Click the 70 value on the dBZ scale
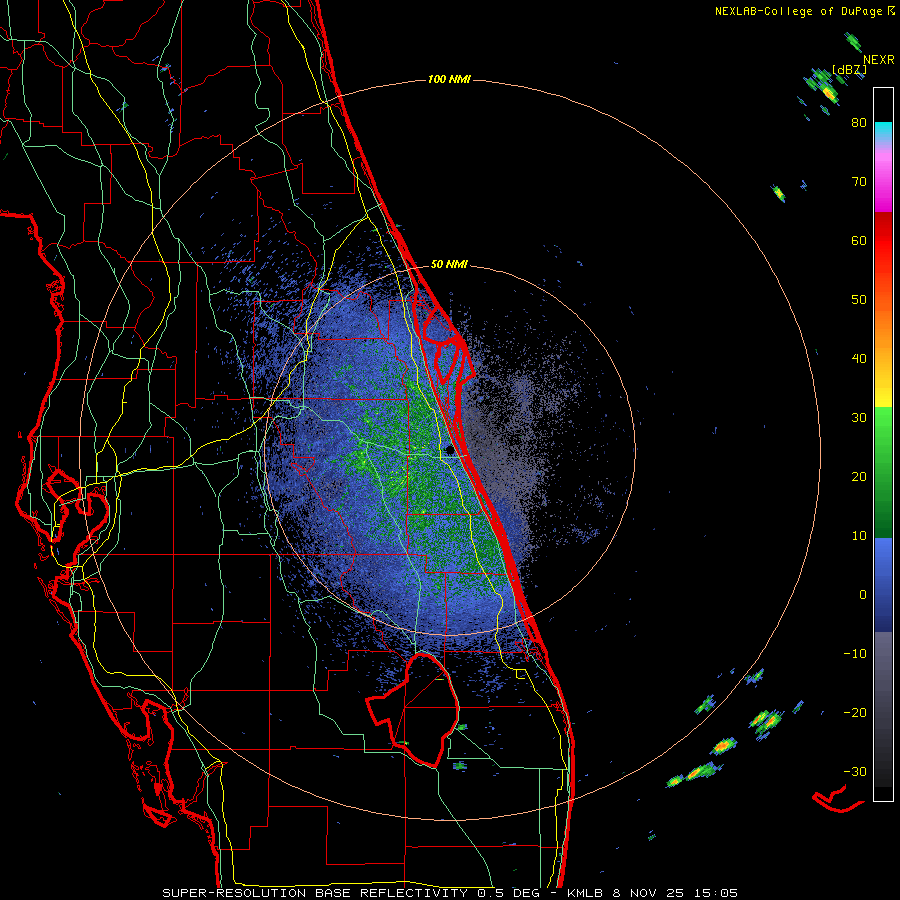This screenshot has width=900, height=900. (x=859, y=182)
